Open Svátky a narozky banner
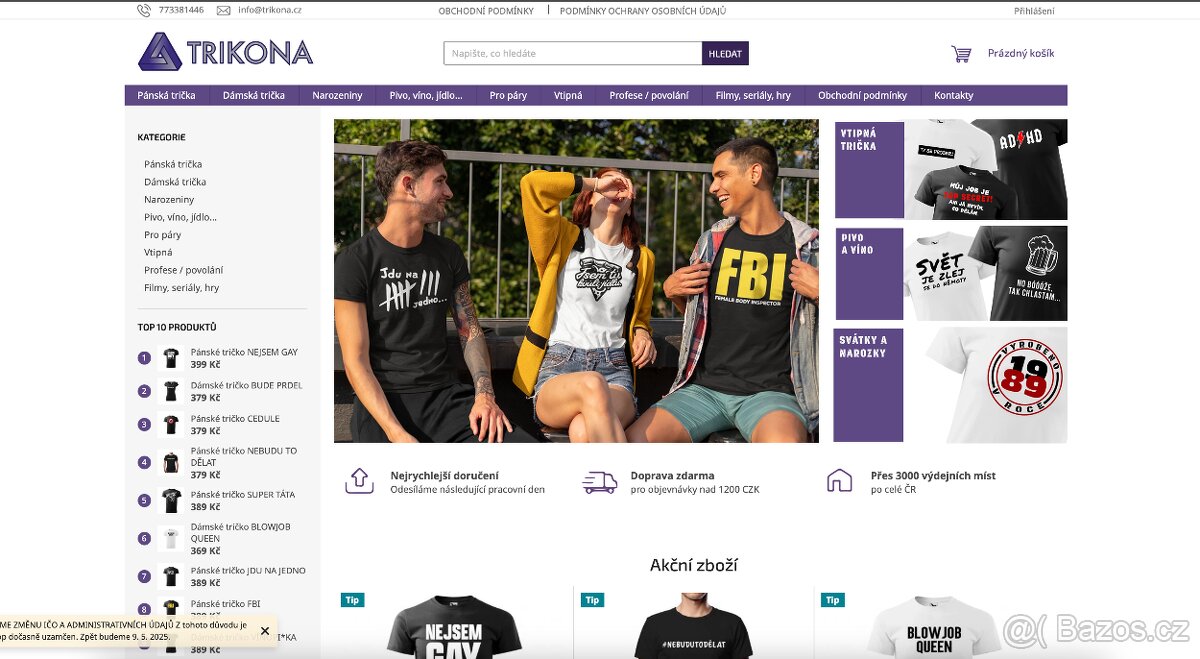 (951, 385)
